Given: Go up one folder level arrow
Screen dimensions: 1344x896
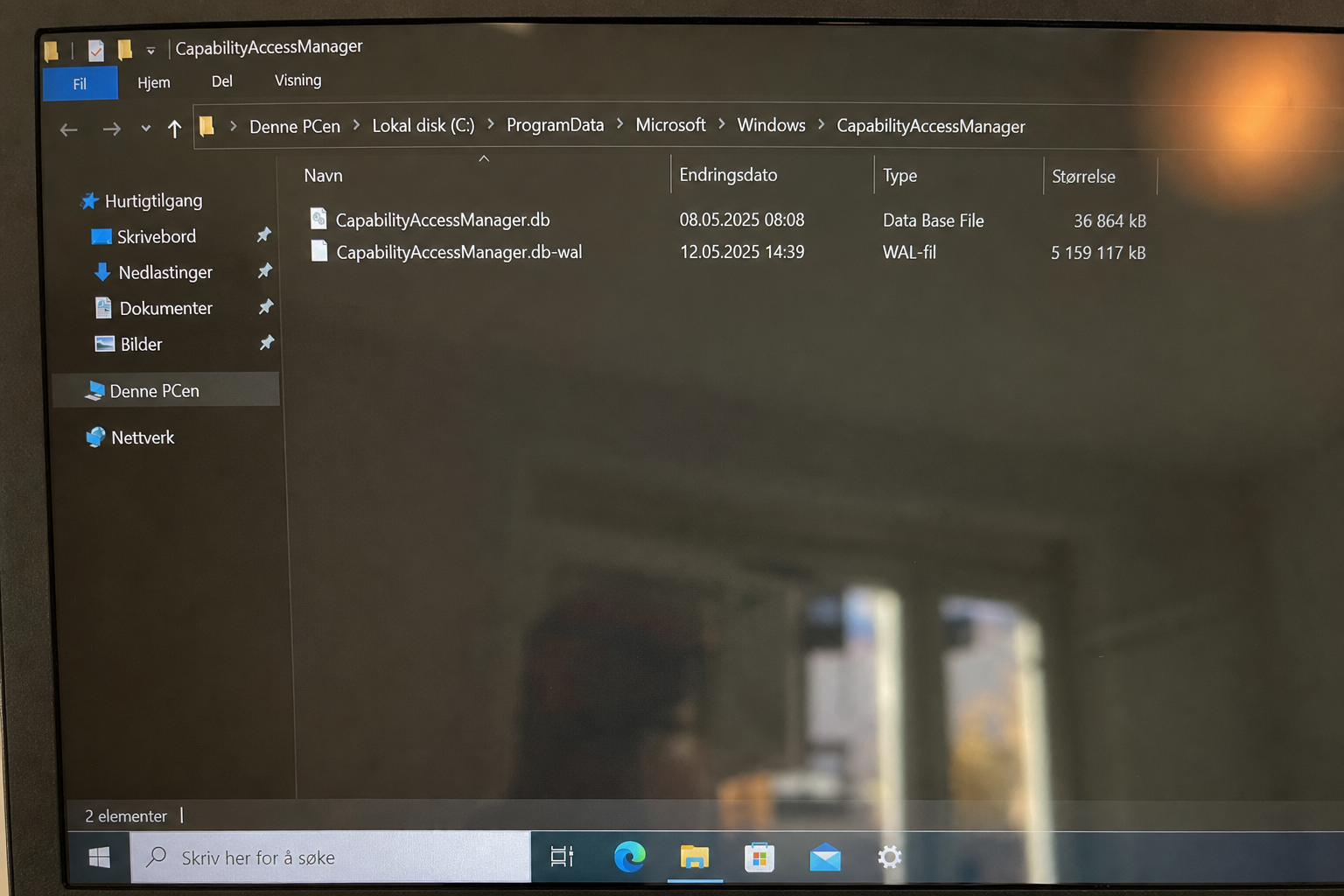Looking at the screenshot, I should coord(174,129).
